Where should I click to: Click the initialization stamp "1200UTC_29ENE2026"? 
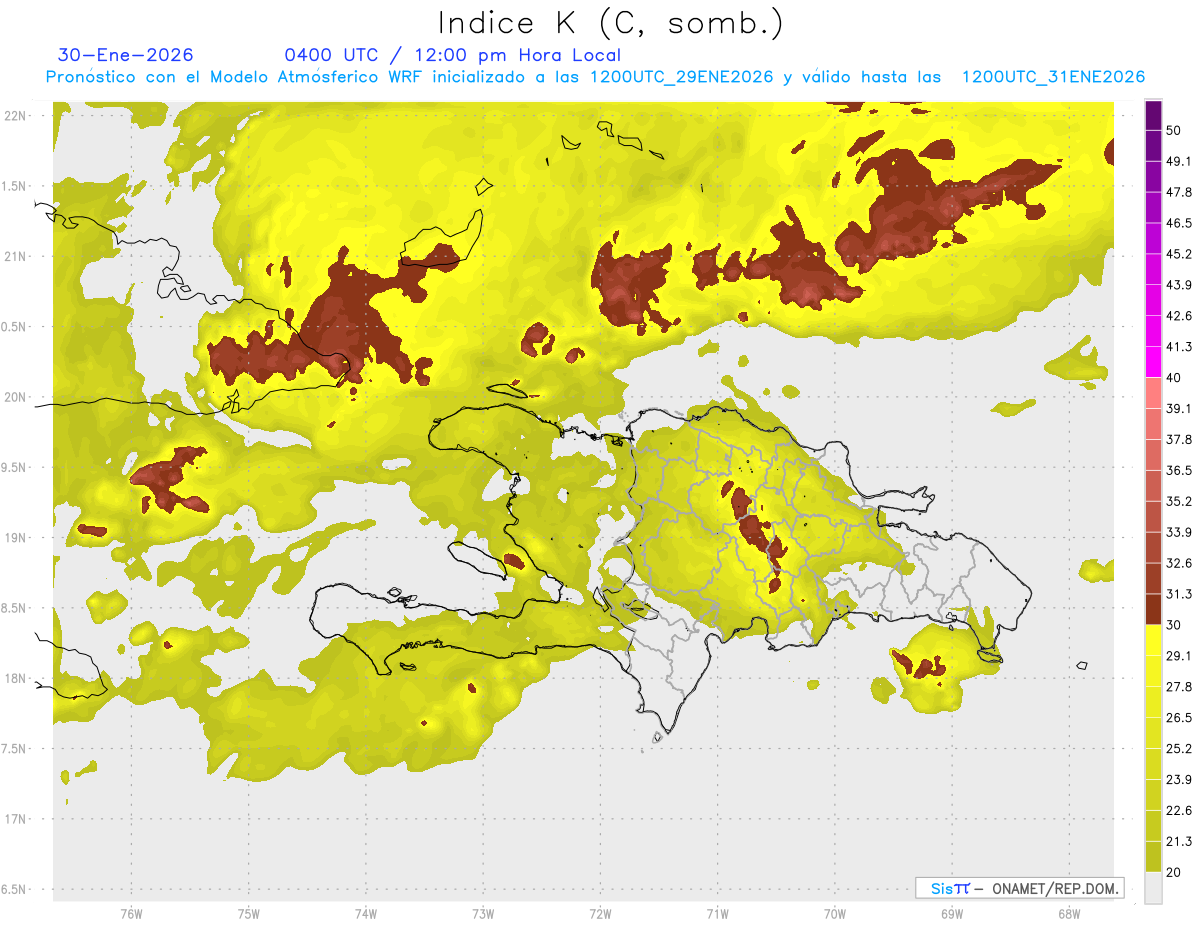point(682,77)
